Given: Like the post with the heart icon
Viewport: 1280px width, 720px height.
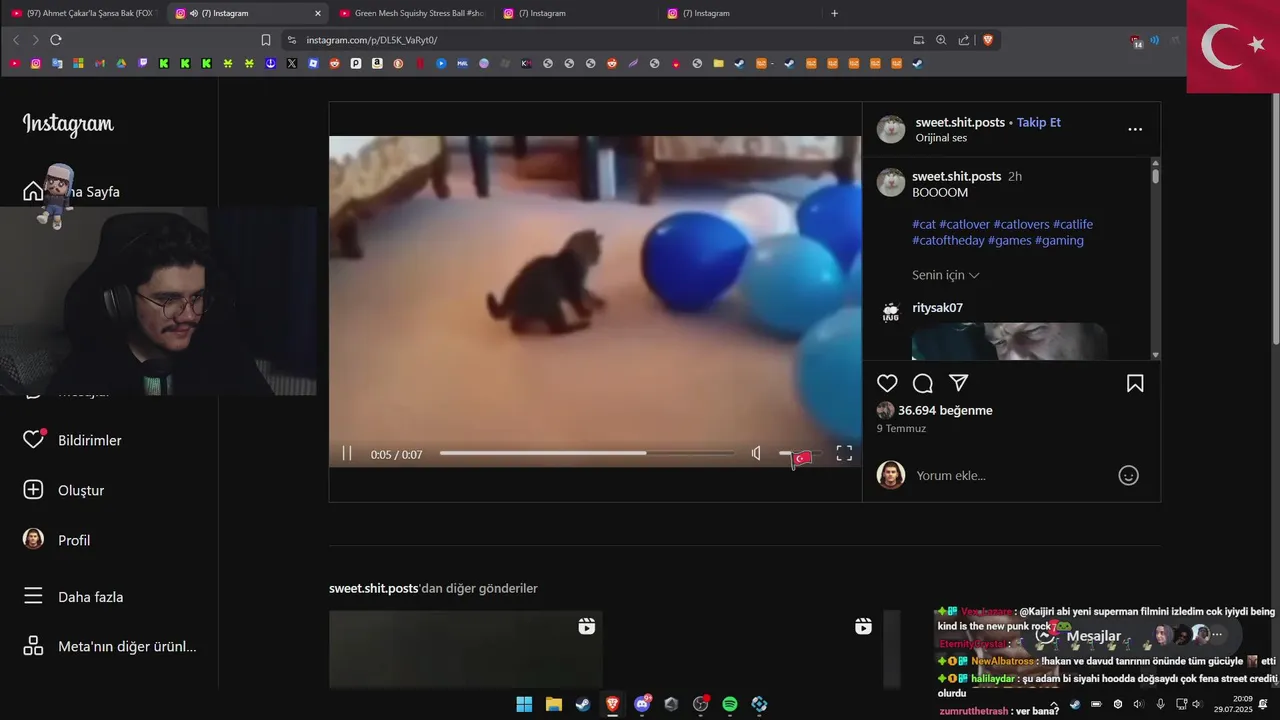Looking at the screenshot, I should [x=887, y=383].
